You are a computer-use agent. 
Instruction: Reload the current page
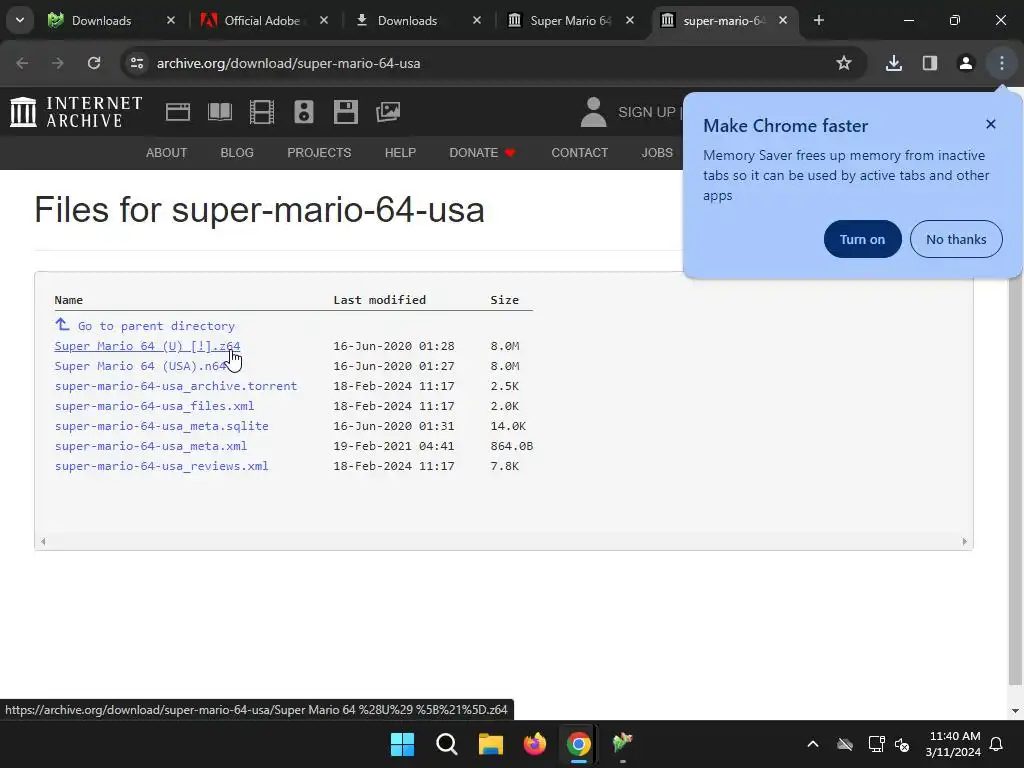(x=94, y=63)
